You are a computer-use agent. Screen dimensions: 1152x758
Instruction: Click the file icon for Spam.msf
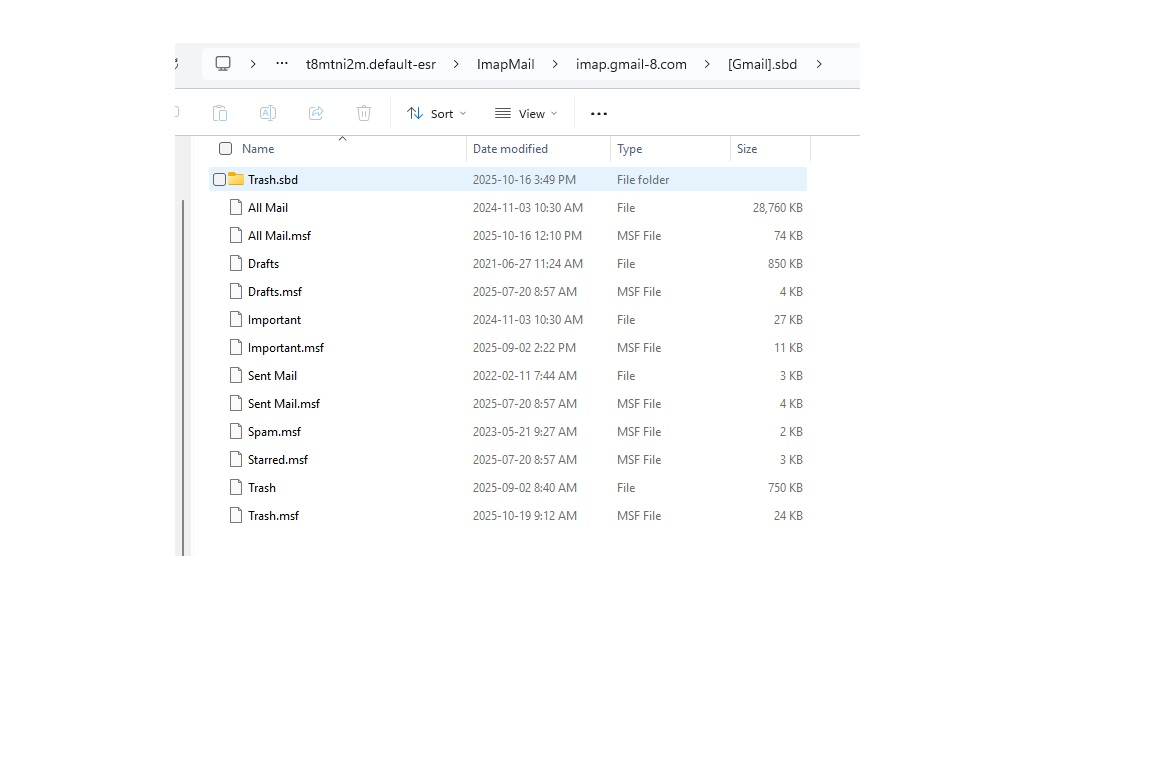[236, 431]
